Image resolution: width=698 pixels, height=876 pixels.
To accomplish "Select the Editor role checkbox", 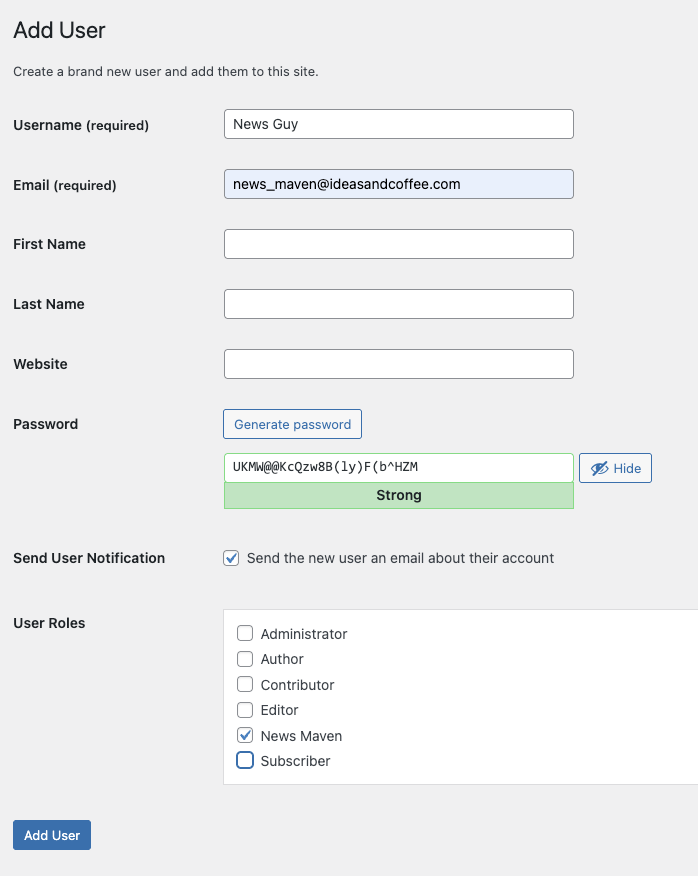I will (245, 710).
